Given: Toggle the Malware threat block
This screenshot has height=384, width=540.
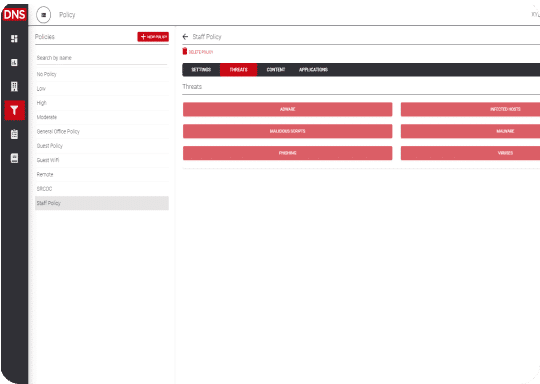Looking at the screenshot, I should point(470,131).
